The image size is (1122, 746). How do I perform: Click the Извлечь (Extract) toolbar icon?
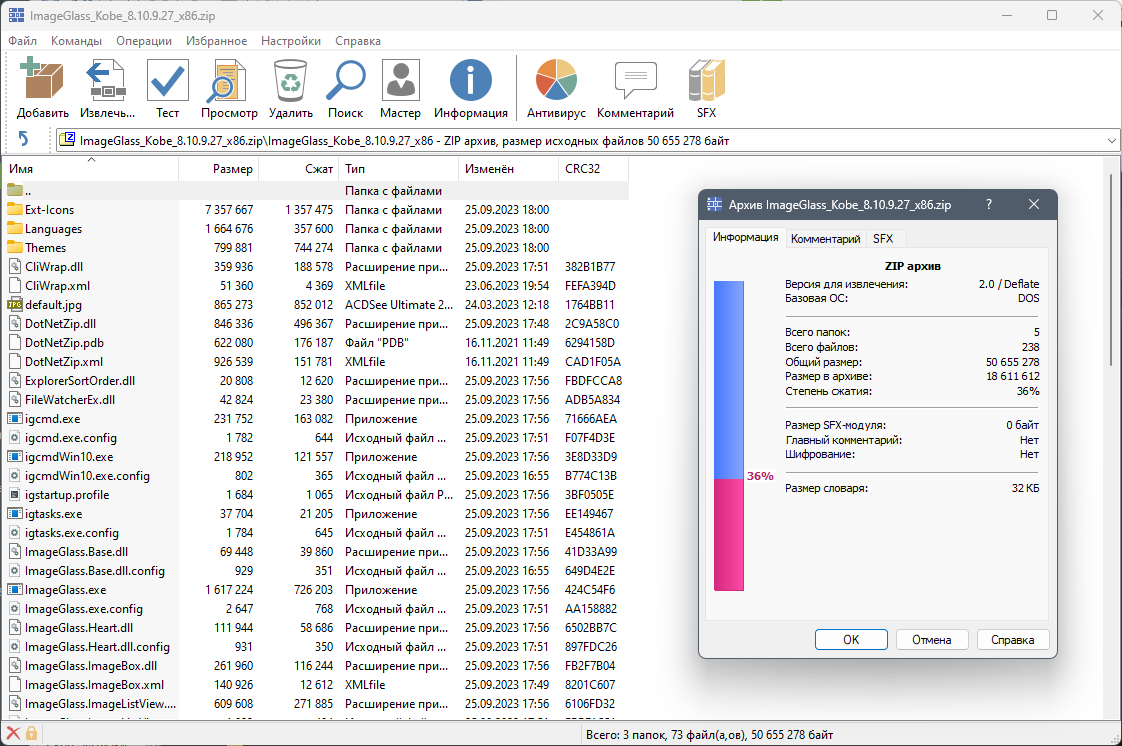point(107,80)
